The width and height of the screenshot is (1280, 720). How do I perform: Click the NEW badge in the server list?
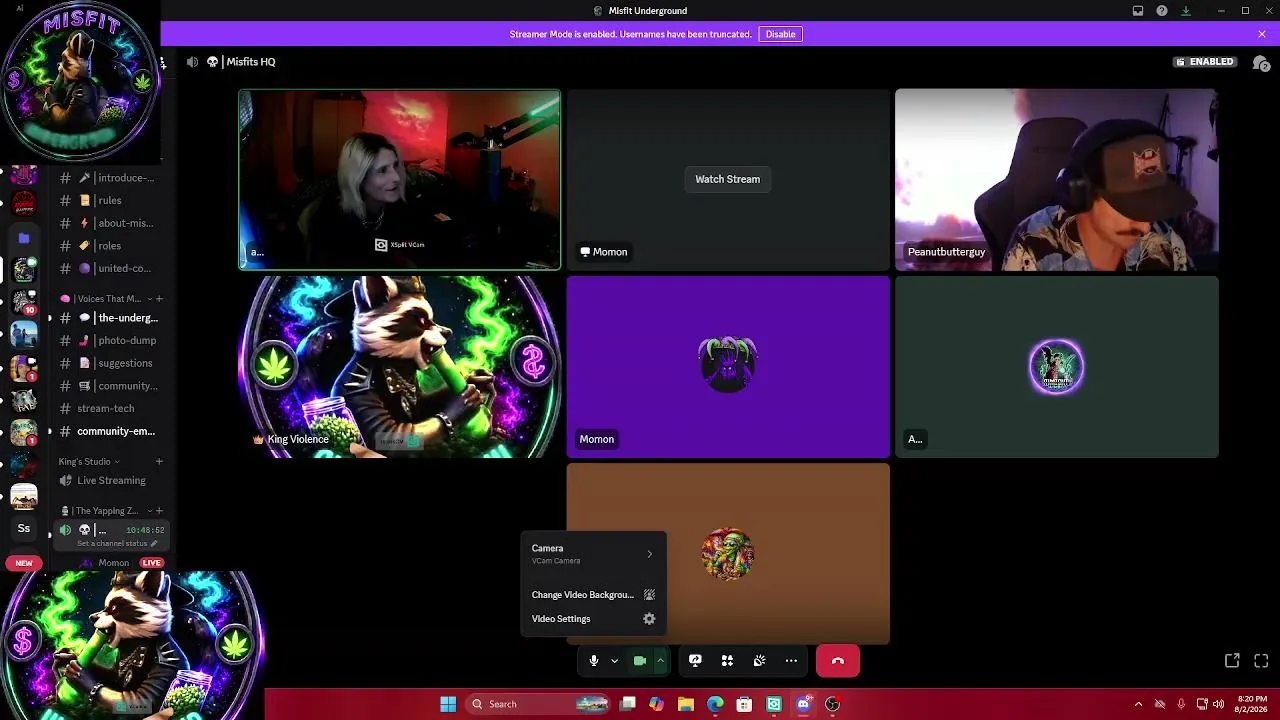click(23, 563)
